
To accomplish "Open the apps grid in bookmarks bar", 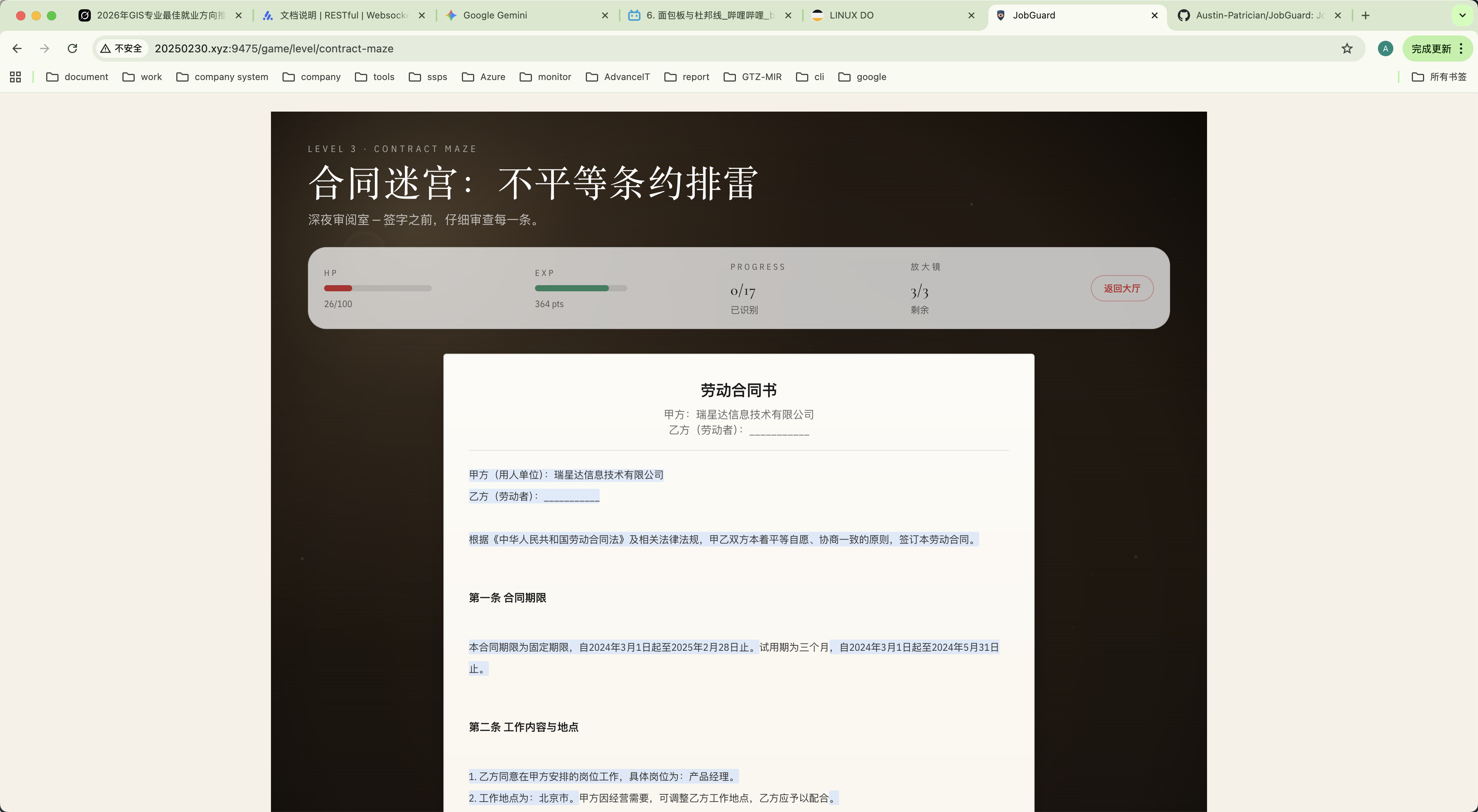I will click(15, 77).
